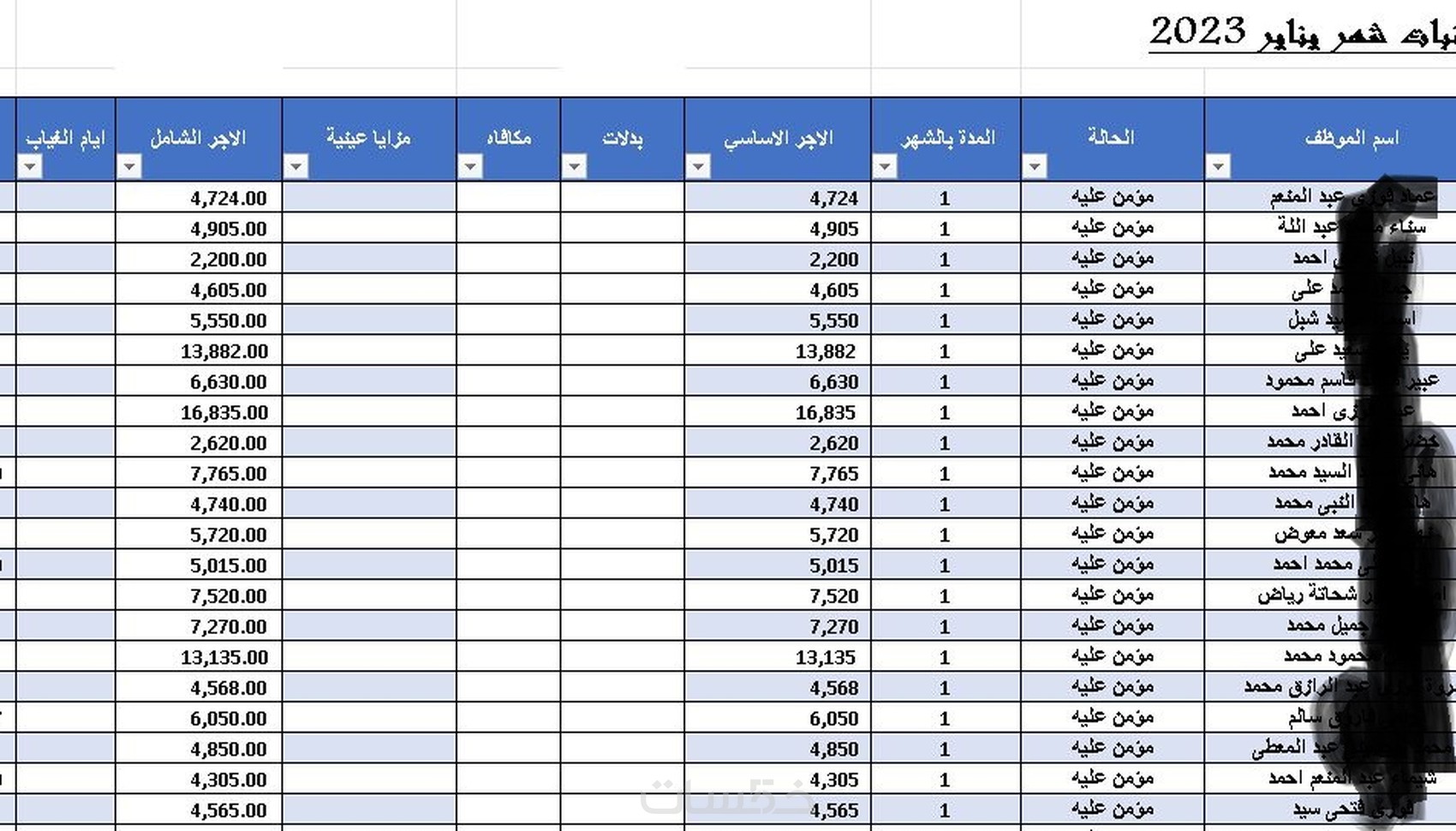Expand the ايام الغياب filter arrow

tap(30, 166)
